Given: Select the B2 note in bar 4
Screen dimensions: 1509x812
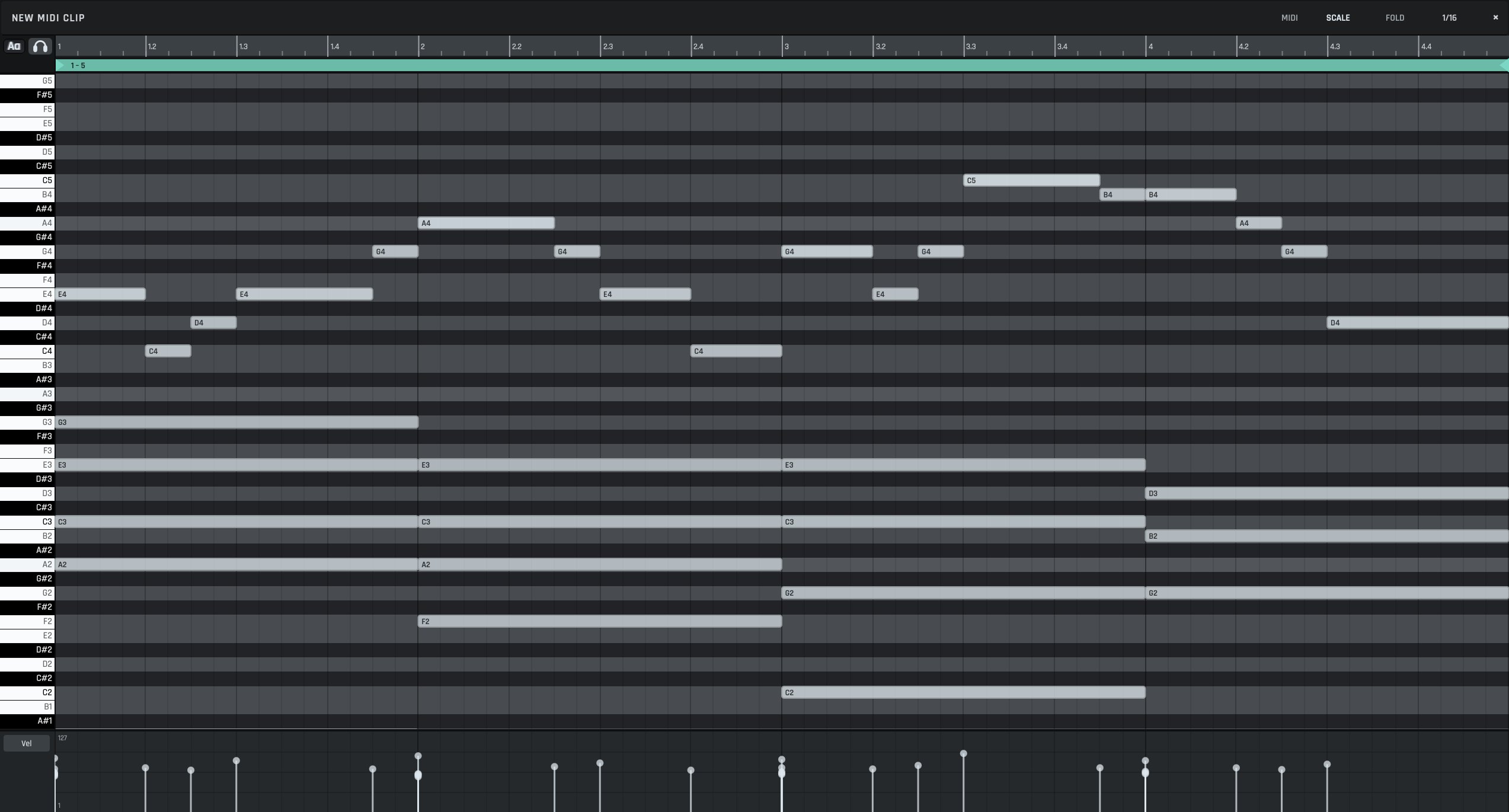Looking at the screenshot, I should (1327, 536).
